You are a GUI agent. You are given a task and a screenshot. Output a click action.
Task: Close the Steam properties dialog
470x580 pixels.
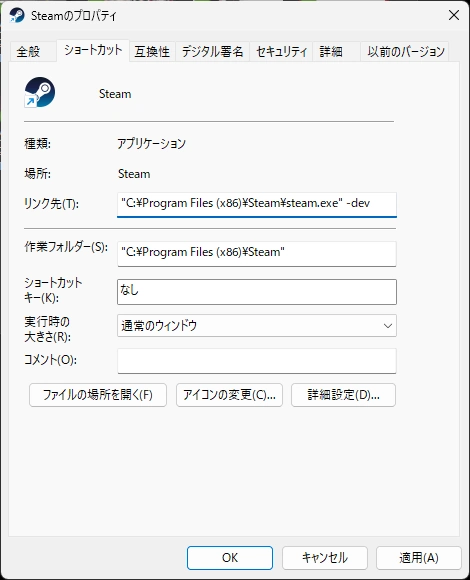coord(454,15)
